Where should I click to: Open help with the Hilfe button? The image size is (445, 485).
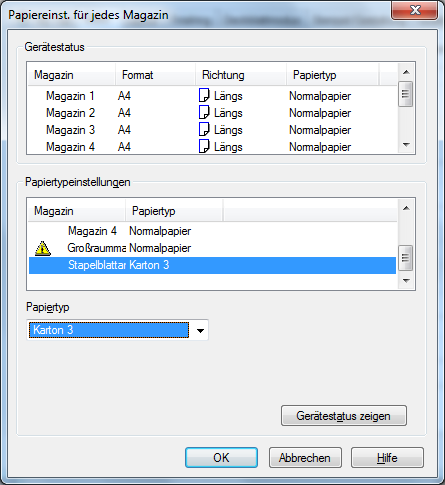387,458
